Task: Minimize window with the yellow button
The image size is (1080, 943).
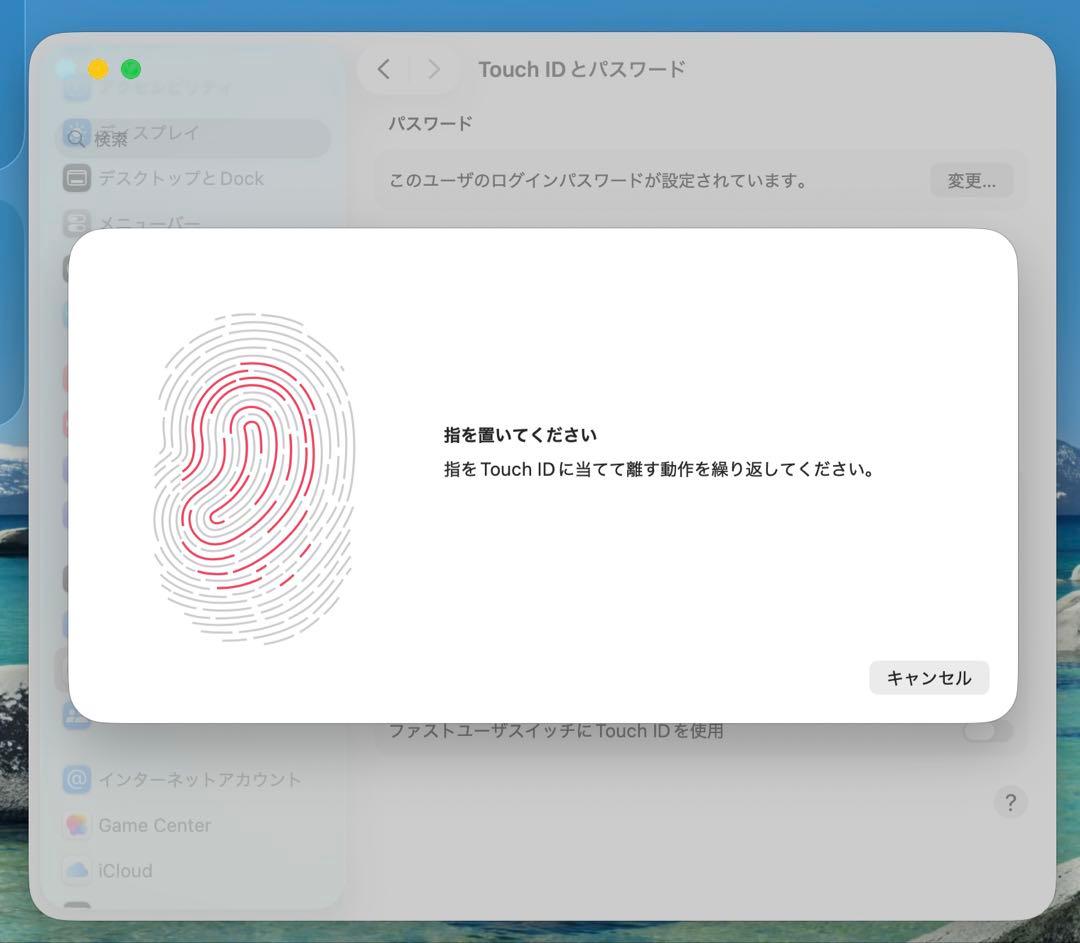Action: coord(98,69)
